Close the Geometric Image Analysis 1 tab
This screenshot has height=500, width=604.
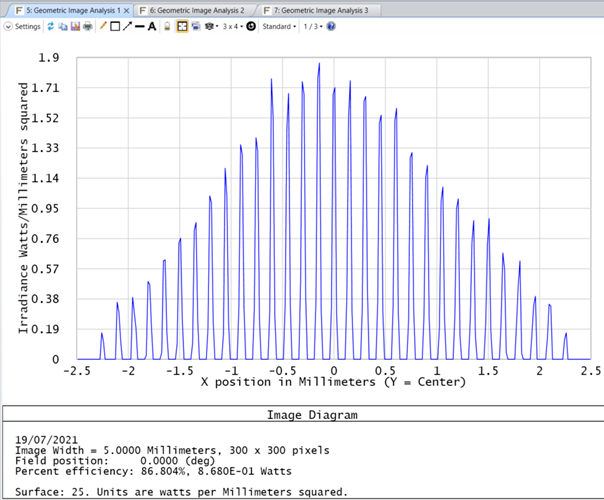pos(126,9)
